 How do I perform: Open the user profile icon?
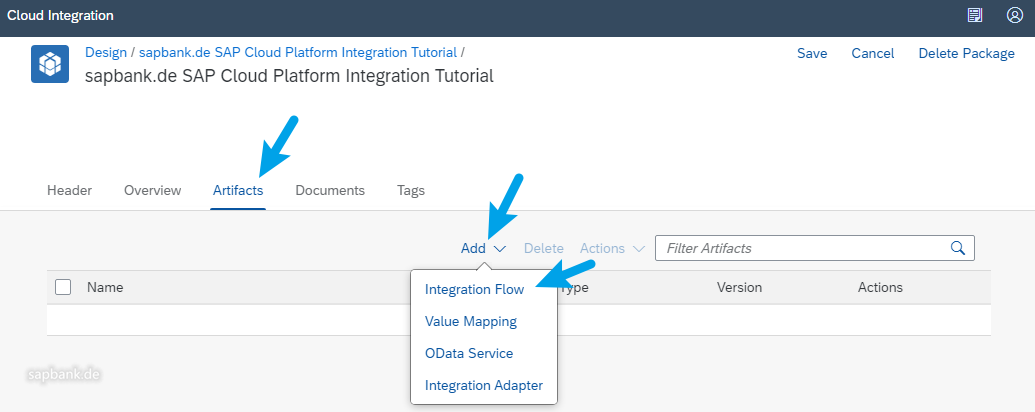coord(1015,15)
